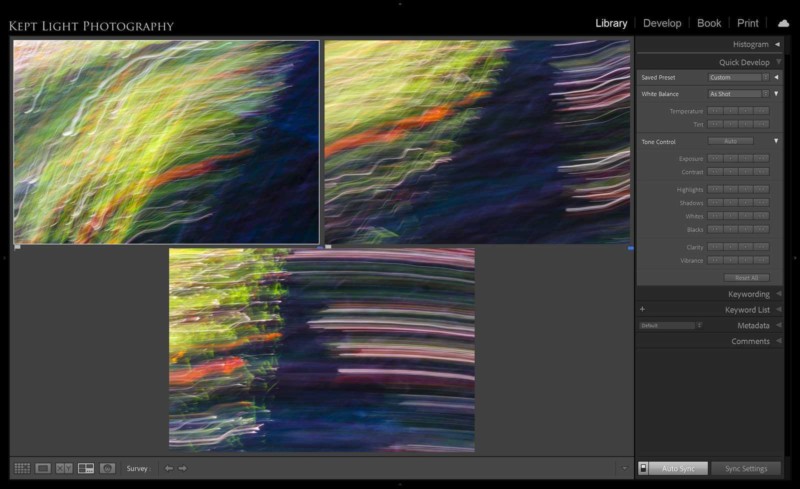Image resolution: width=800 pixels, height=489 pixels.
Task: Switch to the Develop module
Action: (662, 23)
